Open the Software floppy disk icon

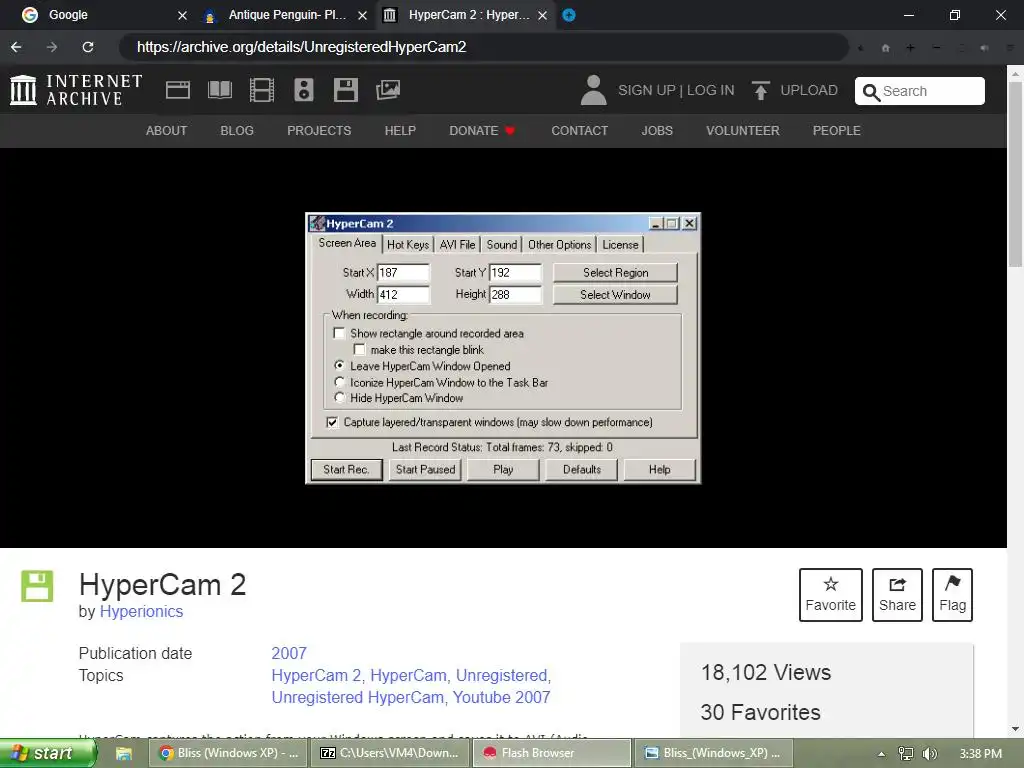point(345,90)
